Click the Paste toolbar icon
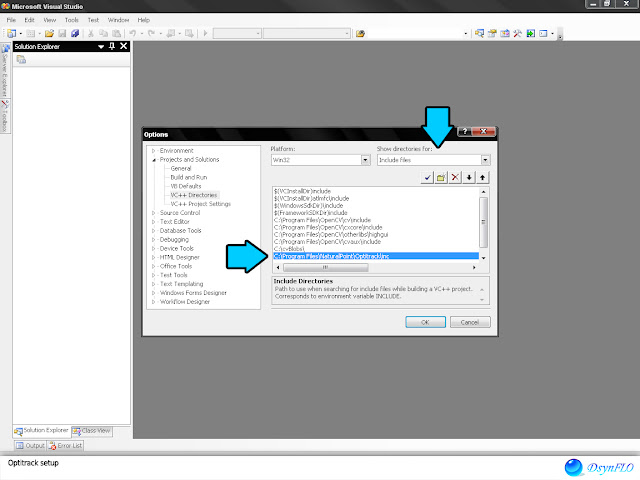640x480 pixels. tap(117, 33)
